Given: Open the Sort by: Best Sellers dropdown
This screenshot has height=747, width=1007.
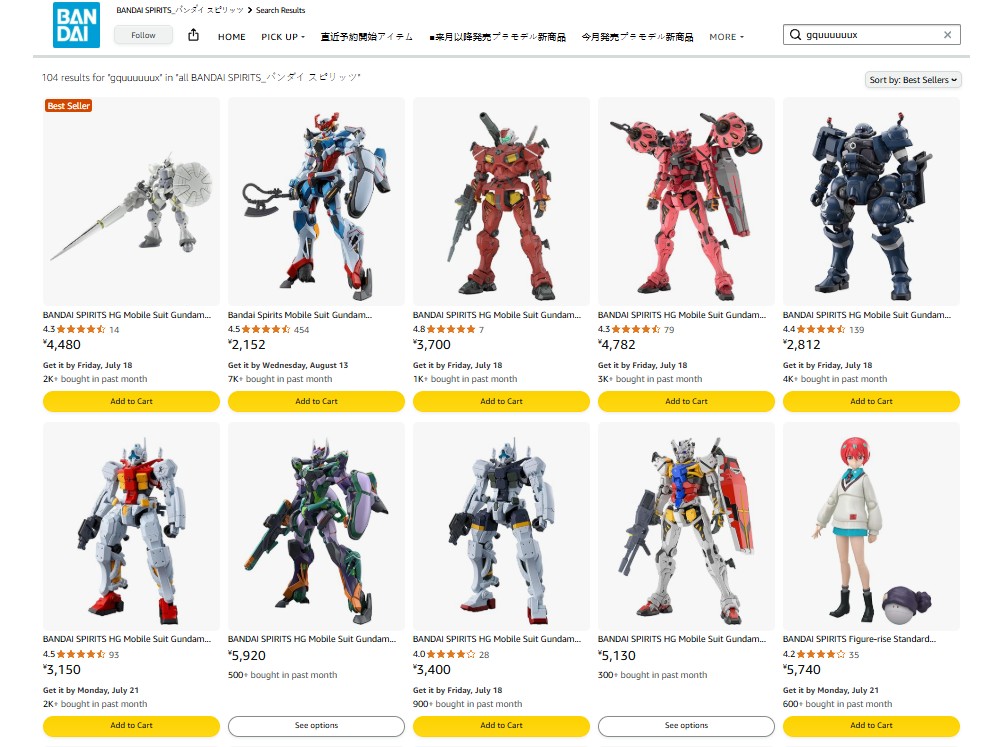Looking at the screenshot, I should point(913,80).
